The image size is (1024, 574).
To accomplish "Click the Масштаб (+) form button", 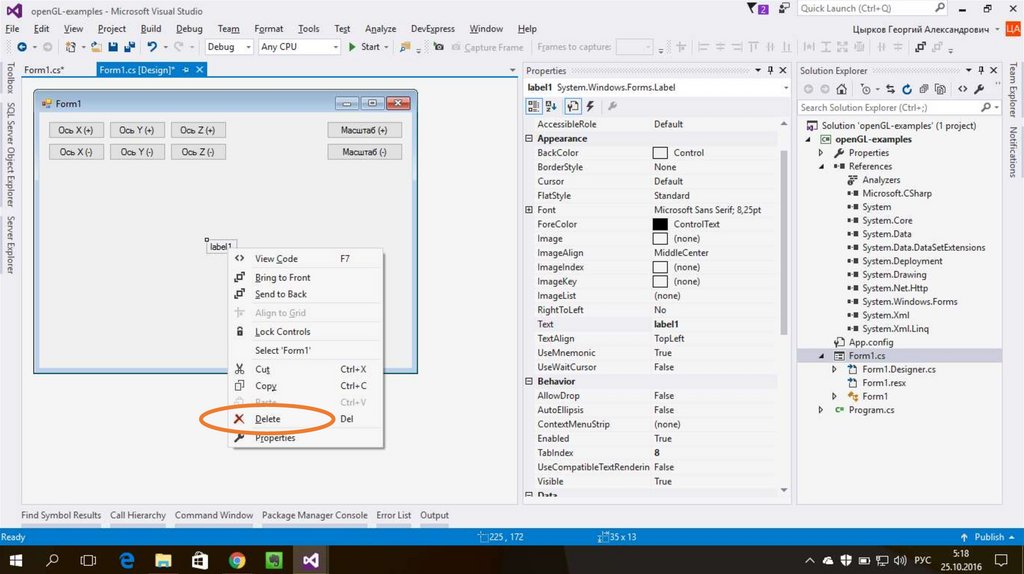I will [x=364, y=130].
